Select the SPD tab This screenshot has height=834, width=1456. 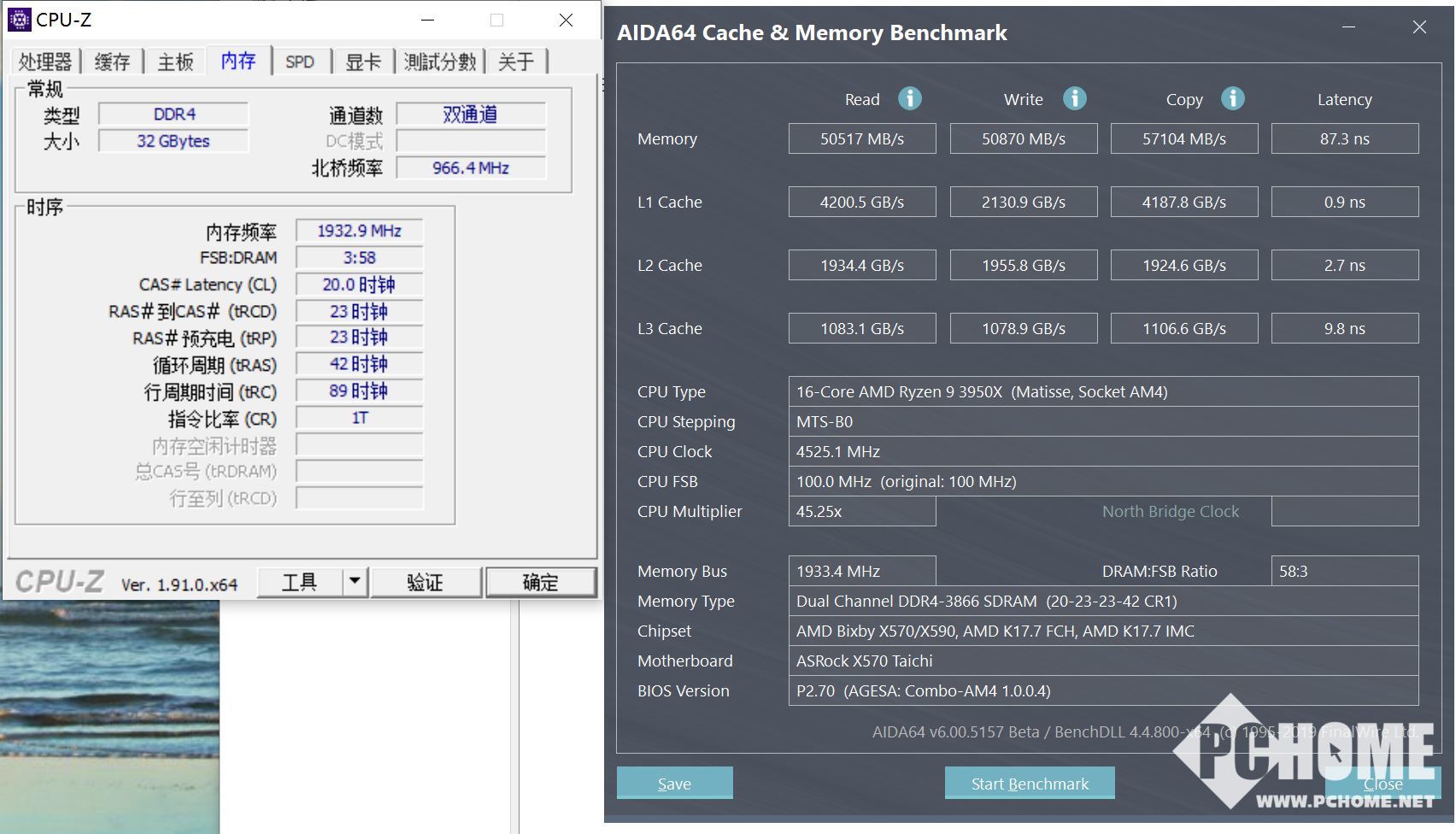pyautogui.click(x=300, y=62)
